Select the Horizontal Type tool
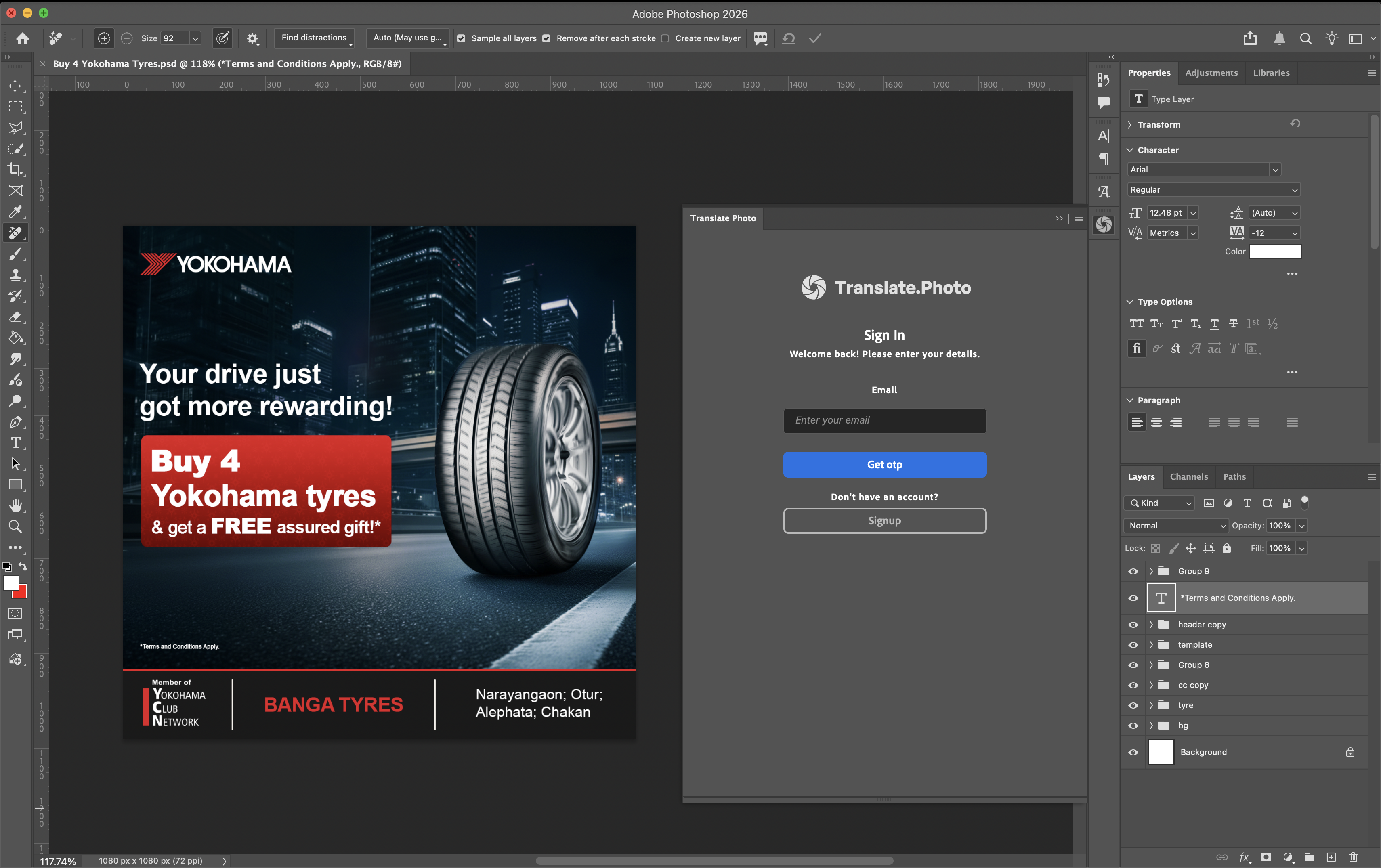This screenshot has height=868, width=1381. click(x=15, y=443)
